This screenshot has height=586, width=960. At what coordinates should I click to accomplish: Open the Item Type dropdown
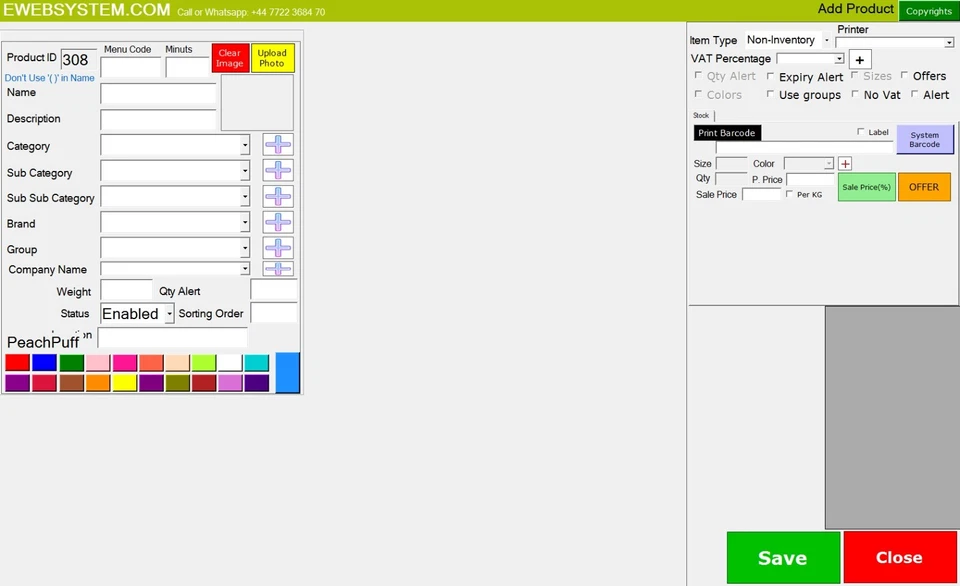click(787, 40)
